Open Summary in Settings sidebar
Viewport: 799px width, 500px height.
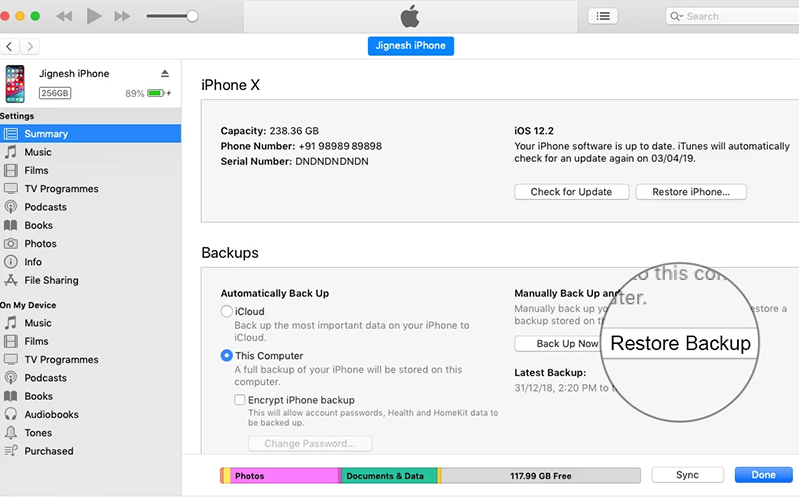click(x=90, y=134)
